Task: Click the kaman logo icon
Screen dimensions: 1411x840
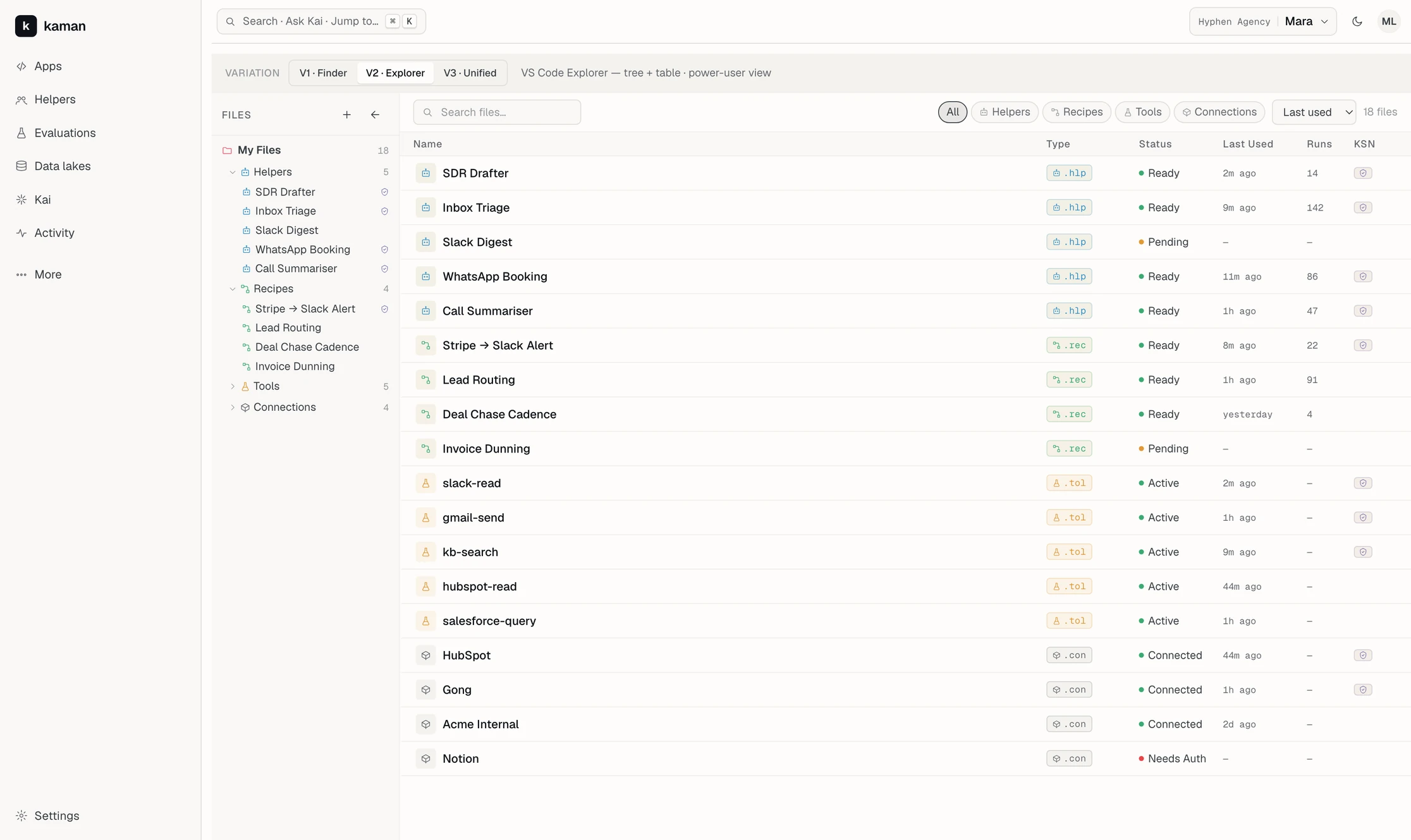Action: click(x=26, y=26)
